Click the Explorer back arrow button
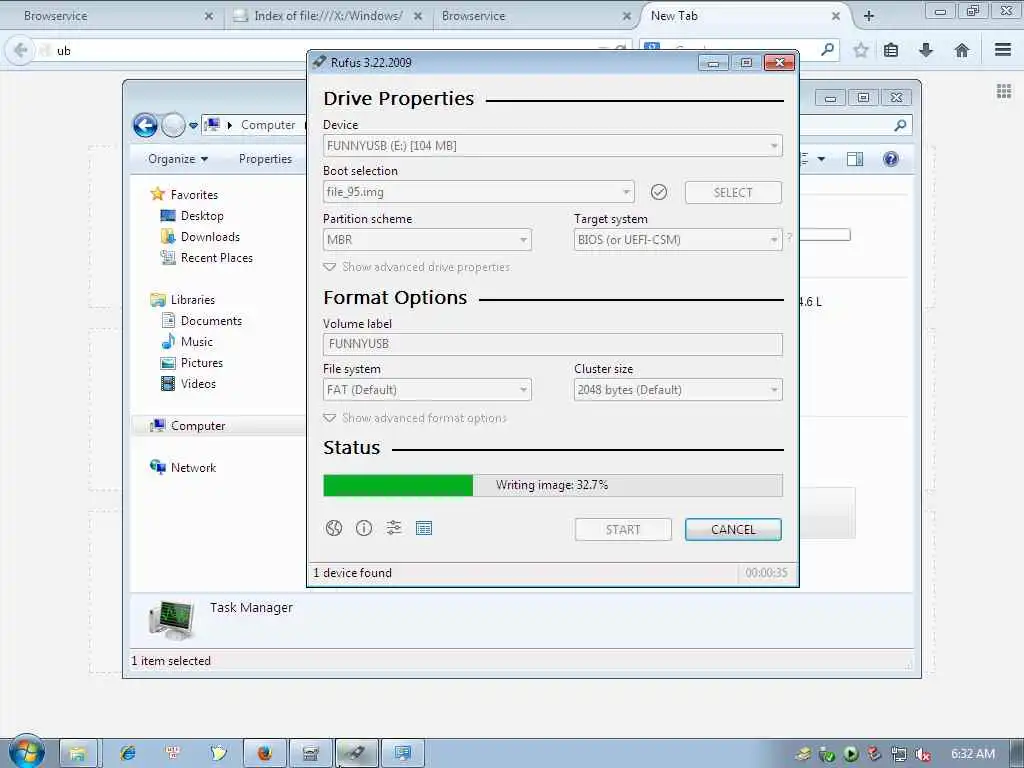The height and width of the screenshot is (768, 1024). [x=145, y=125]
